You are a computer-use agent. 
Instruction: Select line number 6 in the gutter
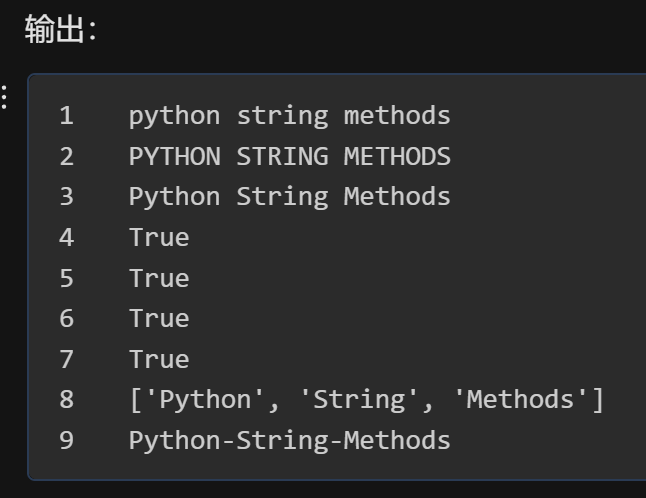point(66,319)
